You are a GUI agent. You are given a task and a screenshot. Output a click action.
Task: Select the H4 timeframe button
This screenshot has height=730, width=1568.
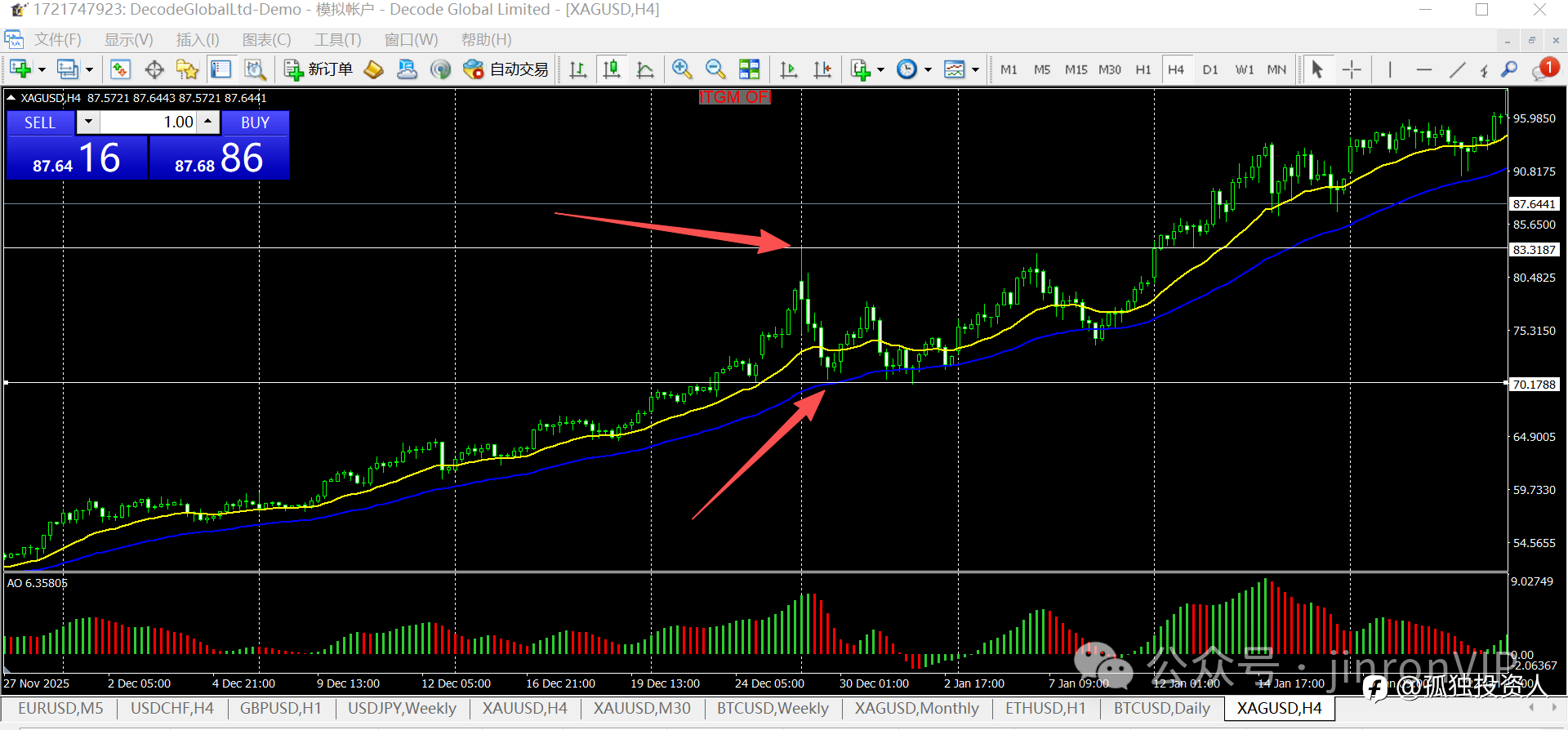[1176, 69]
